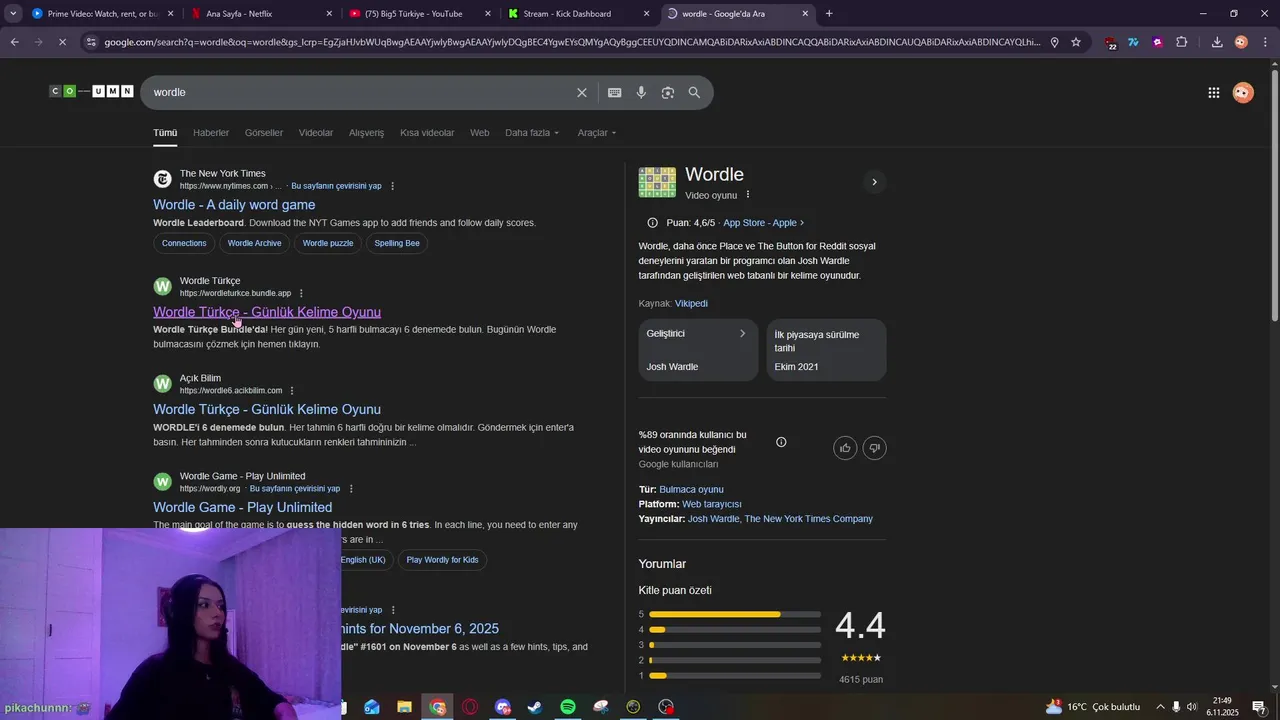The height and width of the screenshot is (720, 1280).
Task: Open Opera GX from the taskbar
Action: 470,707
